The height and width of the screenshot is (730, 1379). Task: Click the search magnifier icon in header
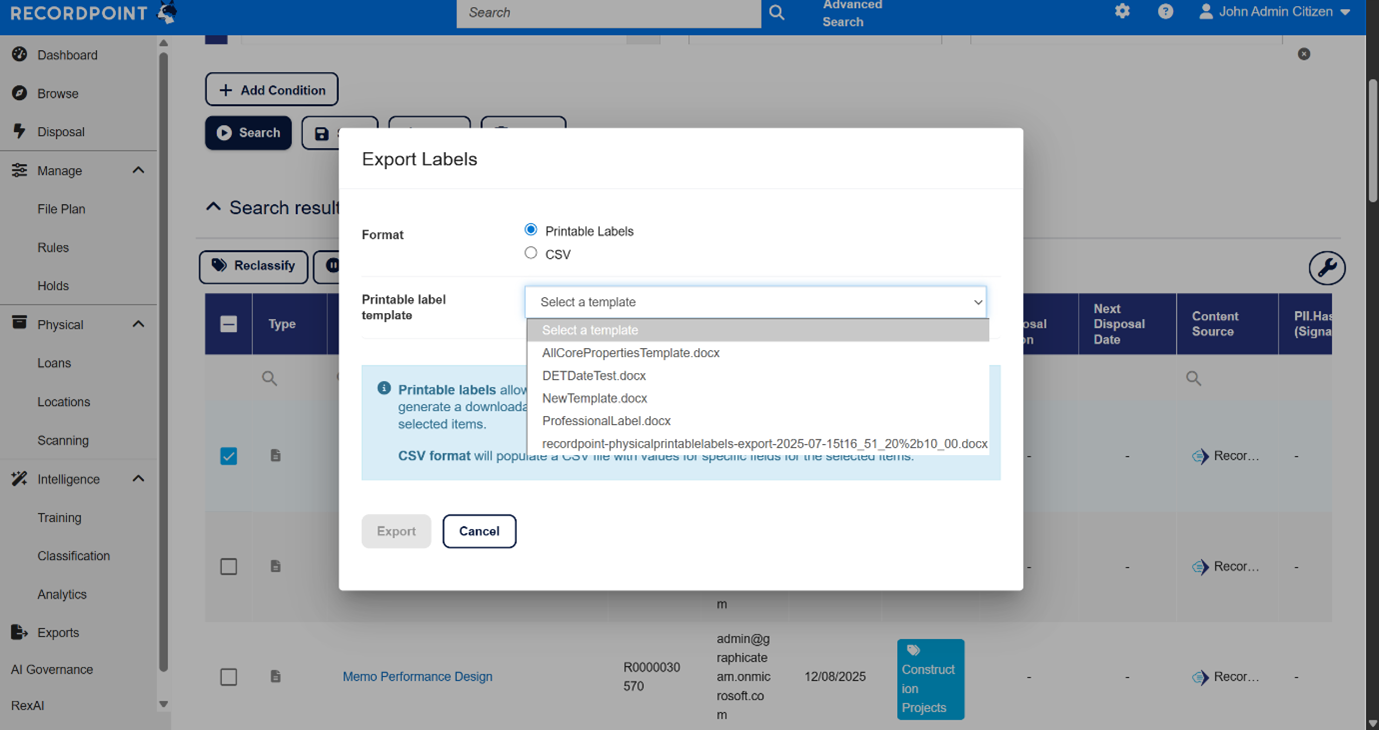[x=777, y=13]
